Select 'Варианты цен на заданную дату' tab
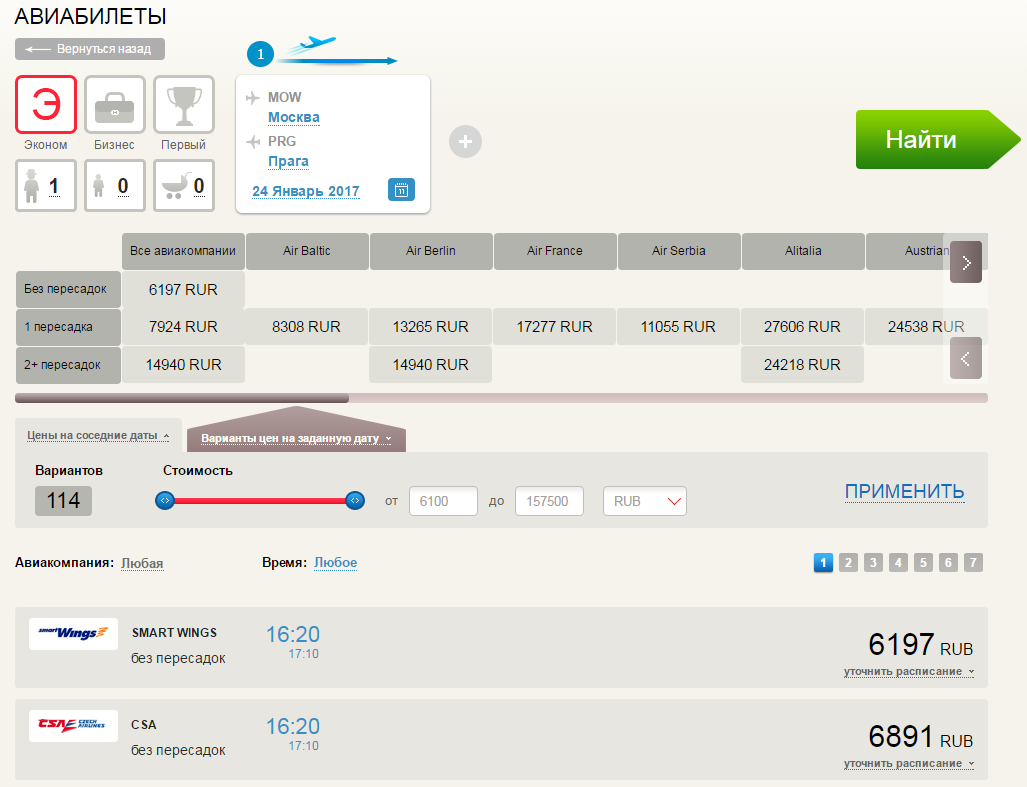The height and width of the screenshot is (787, 1027). tap(296, 438)
